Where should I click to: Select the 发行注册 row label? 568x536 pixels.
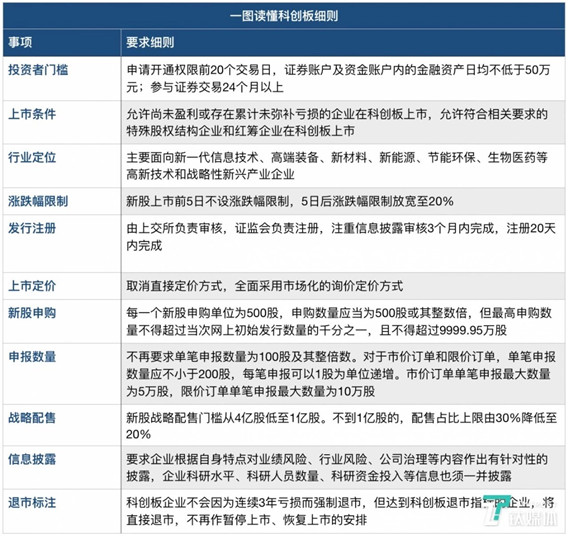click(x=32, y=228)
